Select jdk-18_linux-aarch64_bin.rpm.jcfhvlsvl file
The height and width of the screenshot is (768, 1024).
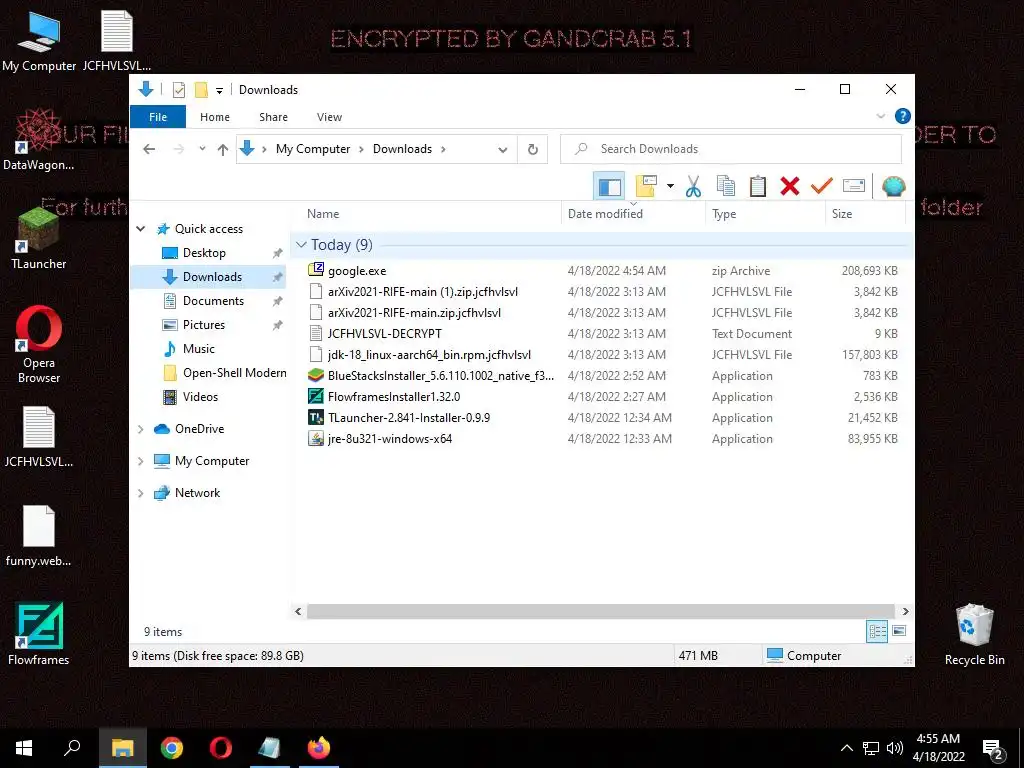tap(429, 355)
